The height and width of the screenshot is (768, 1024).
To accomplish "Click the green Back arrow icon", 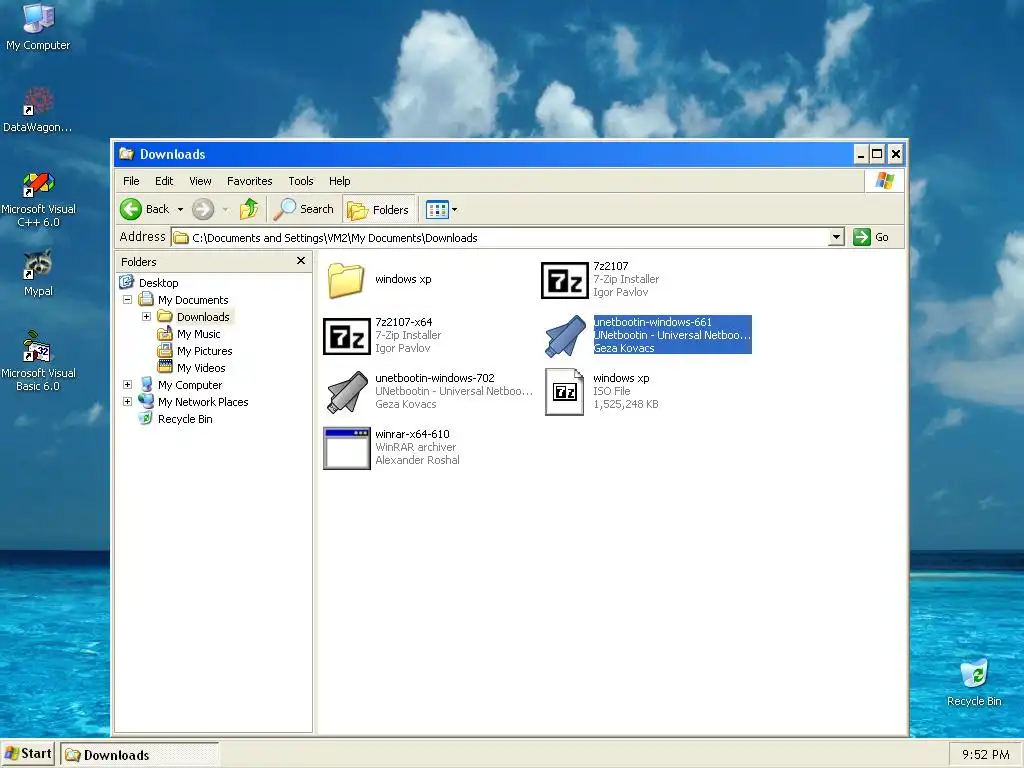I will [131, 209].
